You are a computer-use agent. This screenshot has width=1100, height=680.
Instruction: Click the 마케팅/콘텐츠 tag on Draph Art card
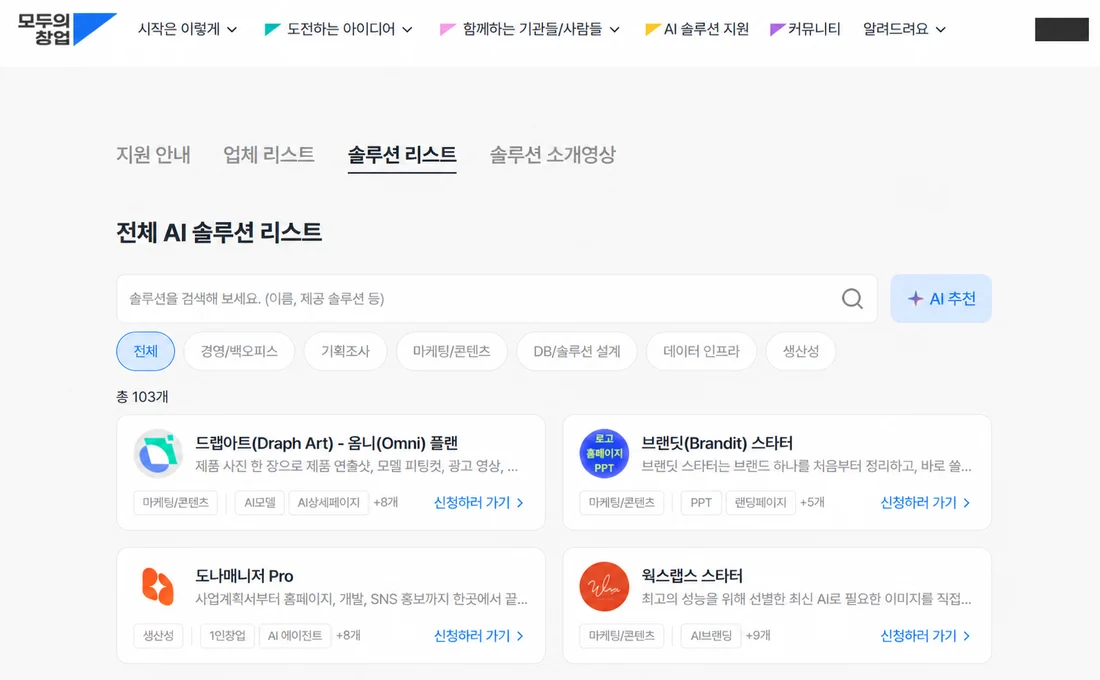[175, 502]
